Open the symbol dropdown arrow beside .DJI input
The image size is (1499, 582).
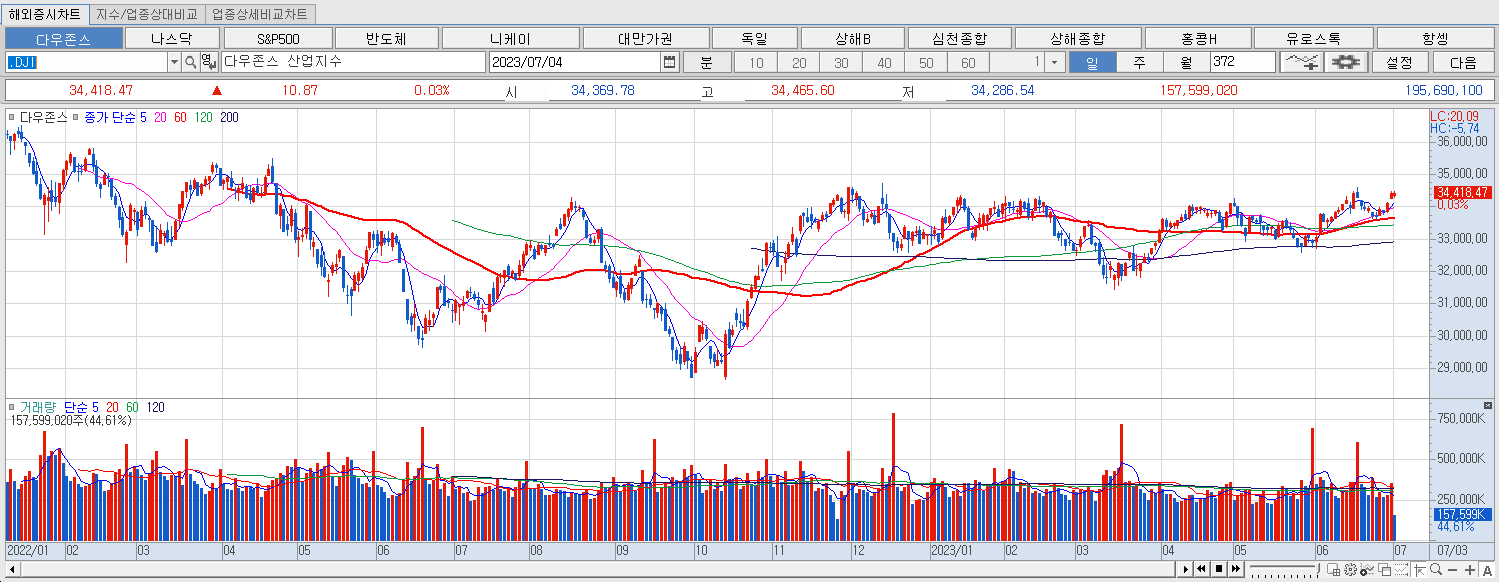[x=174, y=63]
